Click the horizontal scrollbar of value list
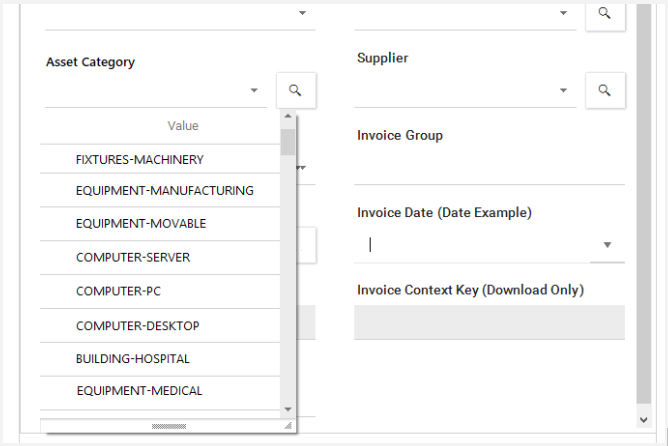 [x=169, y=426]
